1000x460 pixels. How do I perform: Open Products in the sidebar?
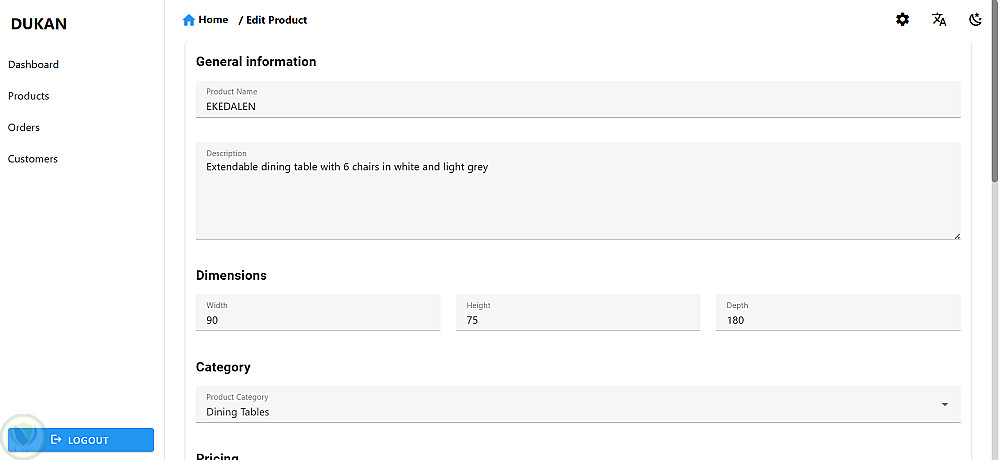click(28, 96)
